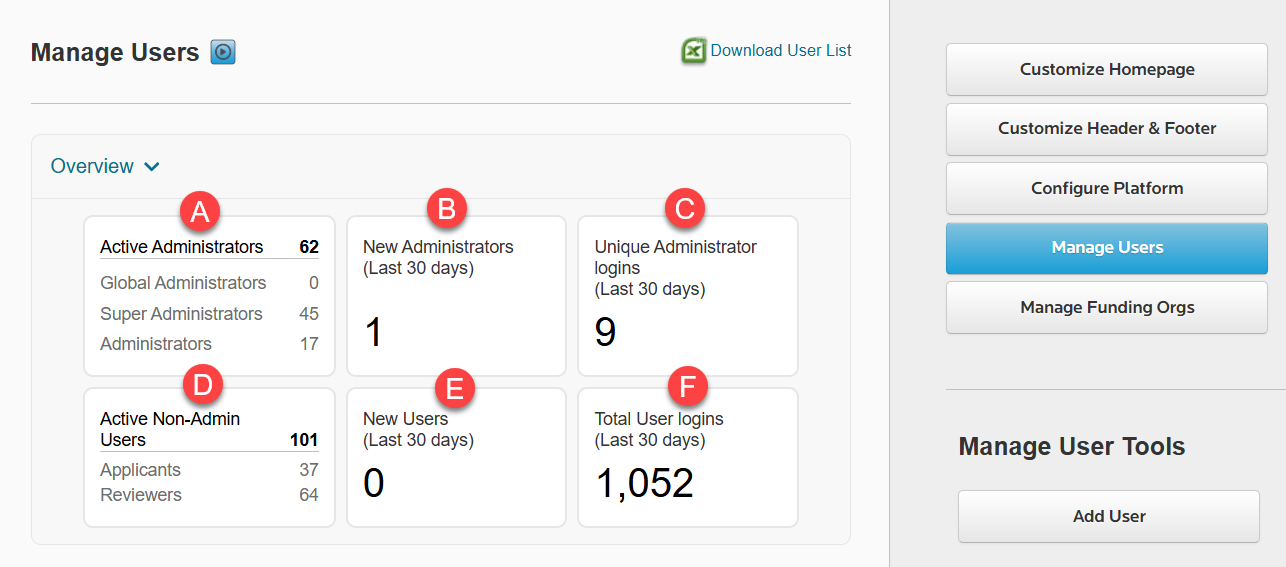Click the Applicants 37 row
This screenshot has height=567, width=1286.
pos(209,470)
